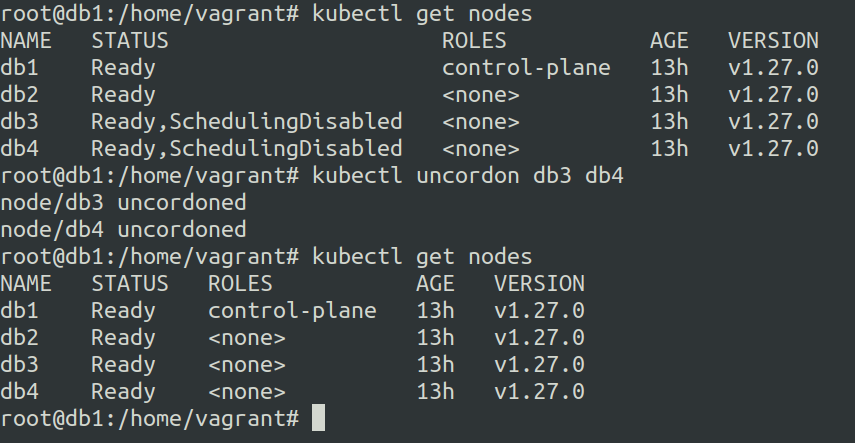Click the db4 node name in the last table row
855x443 pixels.
[x=20, y=392]
